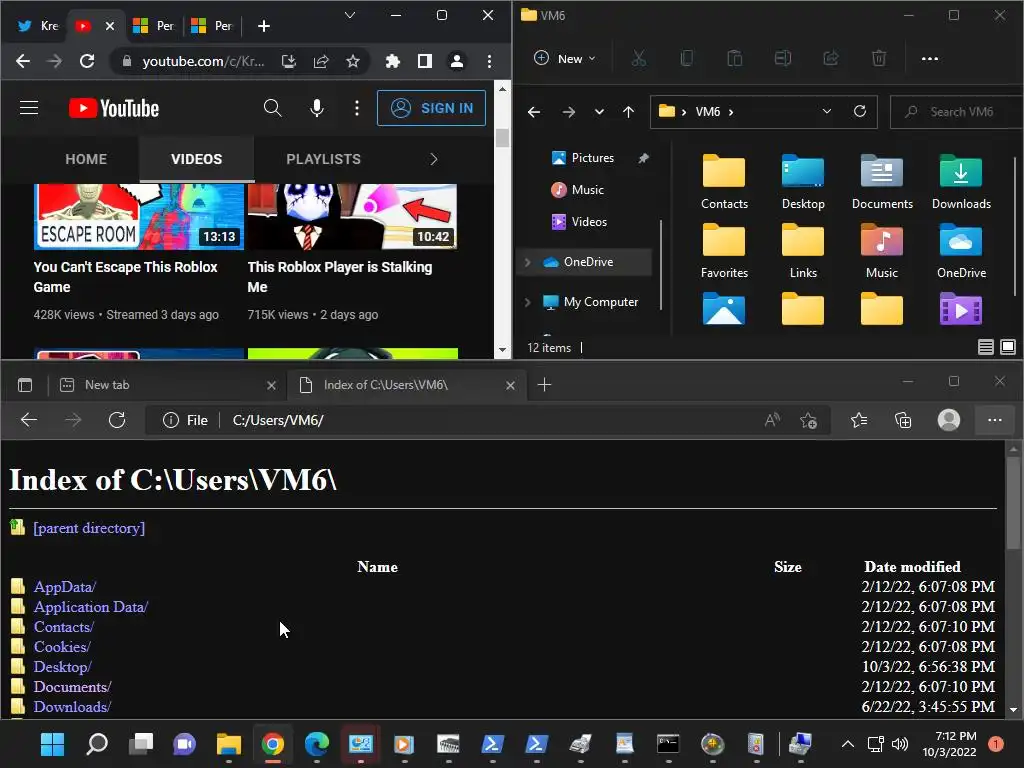Image resolution: width=1024 pixels, height=768 pixels.
Task: Click Chrome install app icon
Action: pos(289,61)
